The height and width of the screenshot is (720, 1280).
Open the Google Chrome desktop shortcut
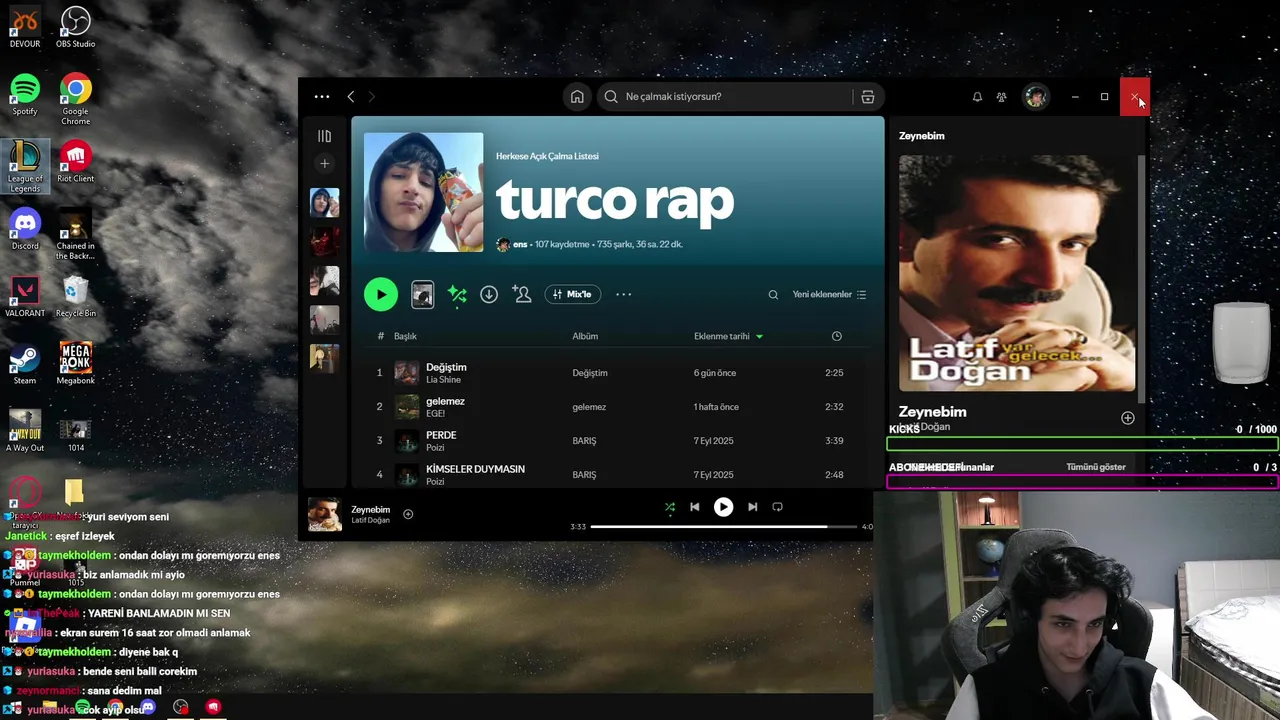(75, 99)
